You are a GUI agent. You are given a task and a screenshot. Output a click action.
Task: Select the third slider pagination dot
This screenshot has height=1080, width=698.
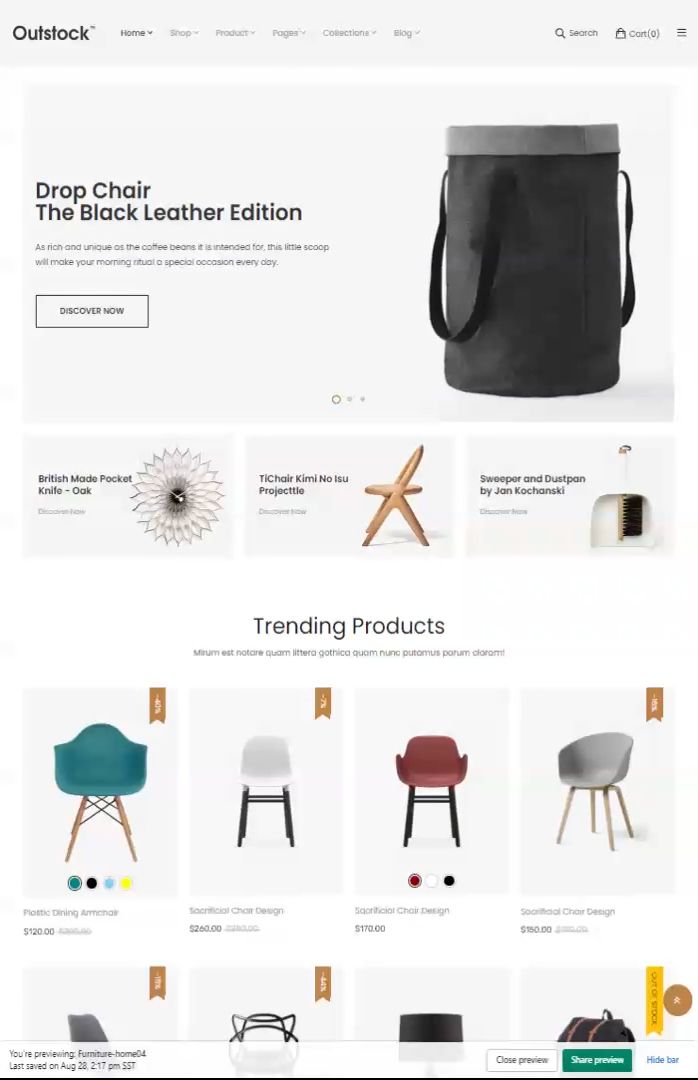362,399
